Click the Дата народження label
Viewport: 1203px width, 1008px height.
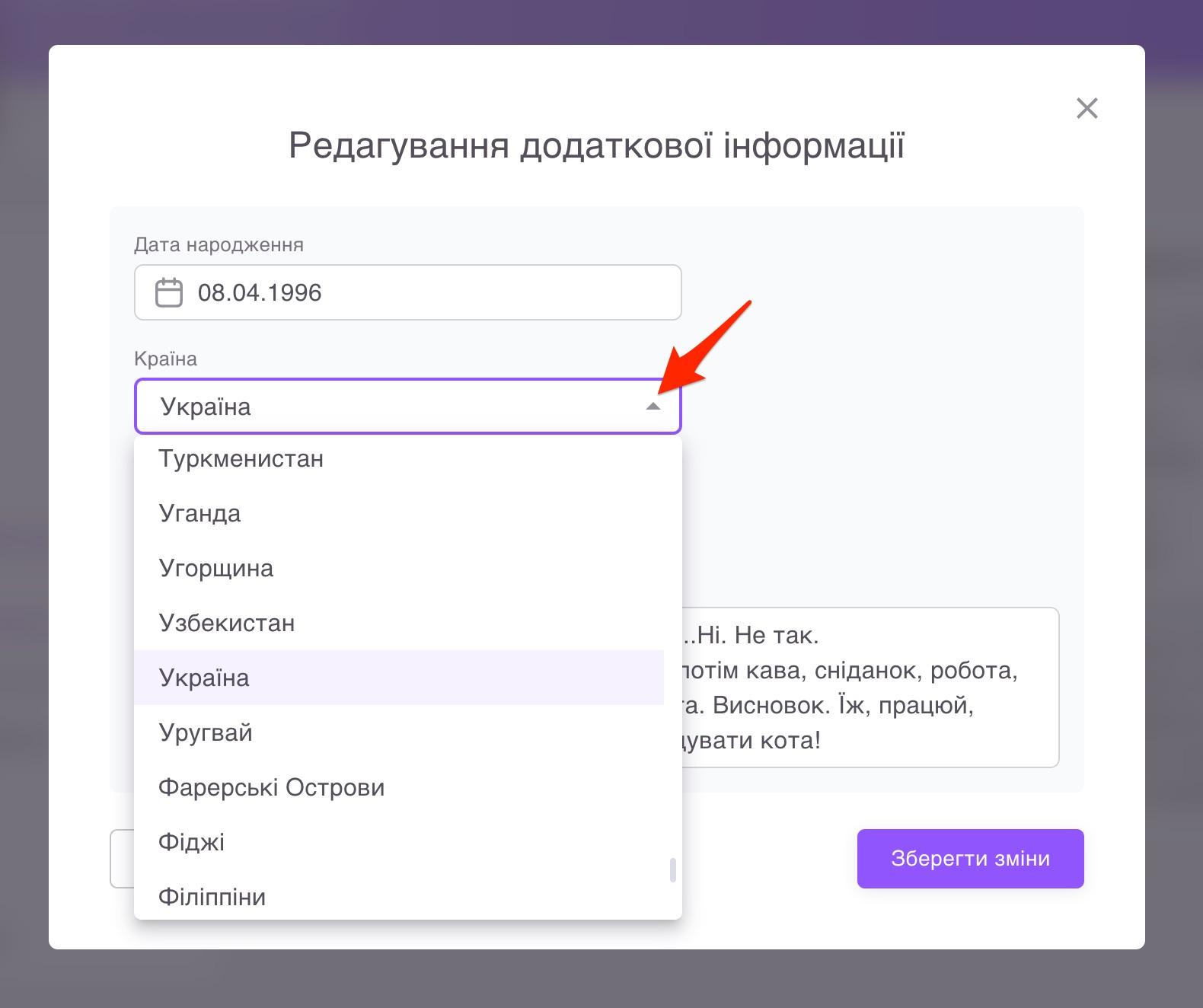click(x=219, y=245)
